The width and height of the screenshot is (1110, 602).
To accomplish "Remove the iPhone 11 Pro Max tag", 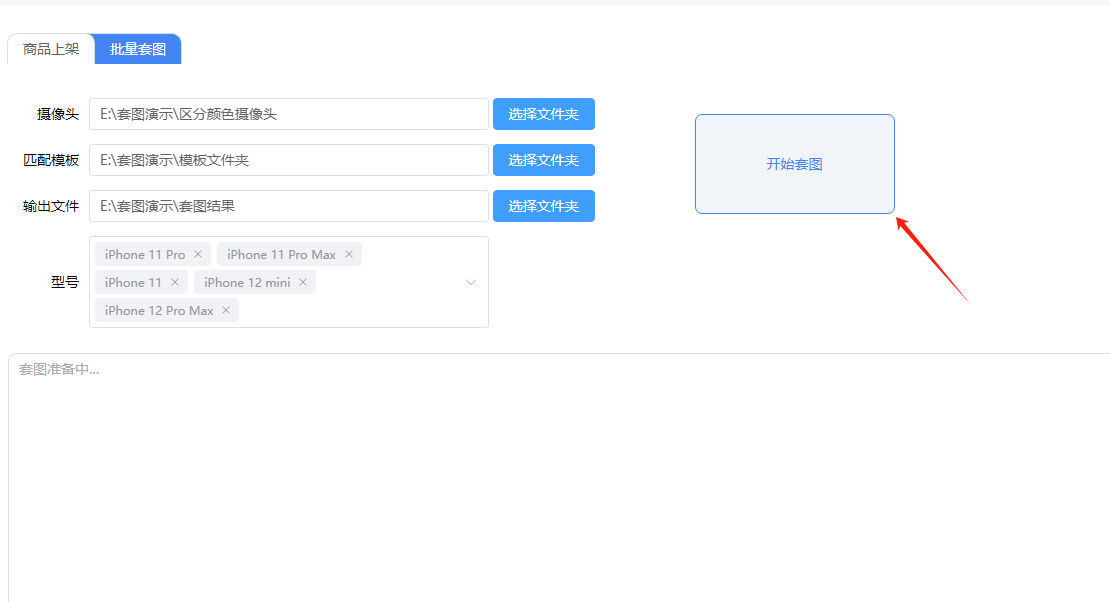I will (349, 254).
